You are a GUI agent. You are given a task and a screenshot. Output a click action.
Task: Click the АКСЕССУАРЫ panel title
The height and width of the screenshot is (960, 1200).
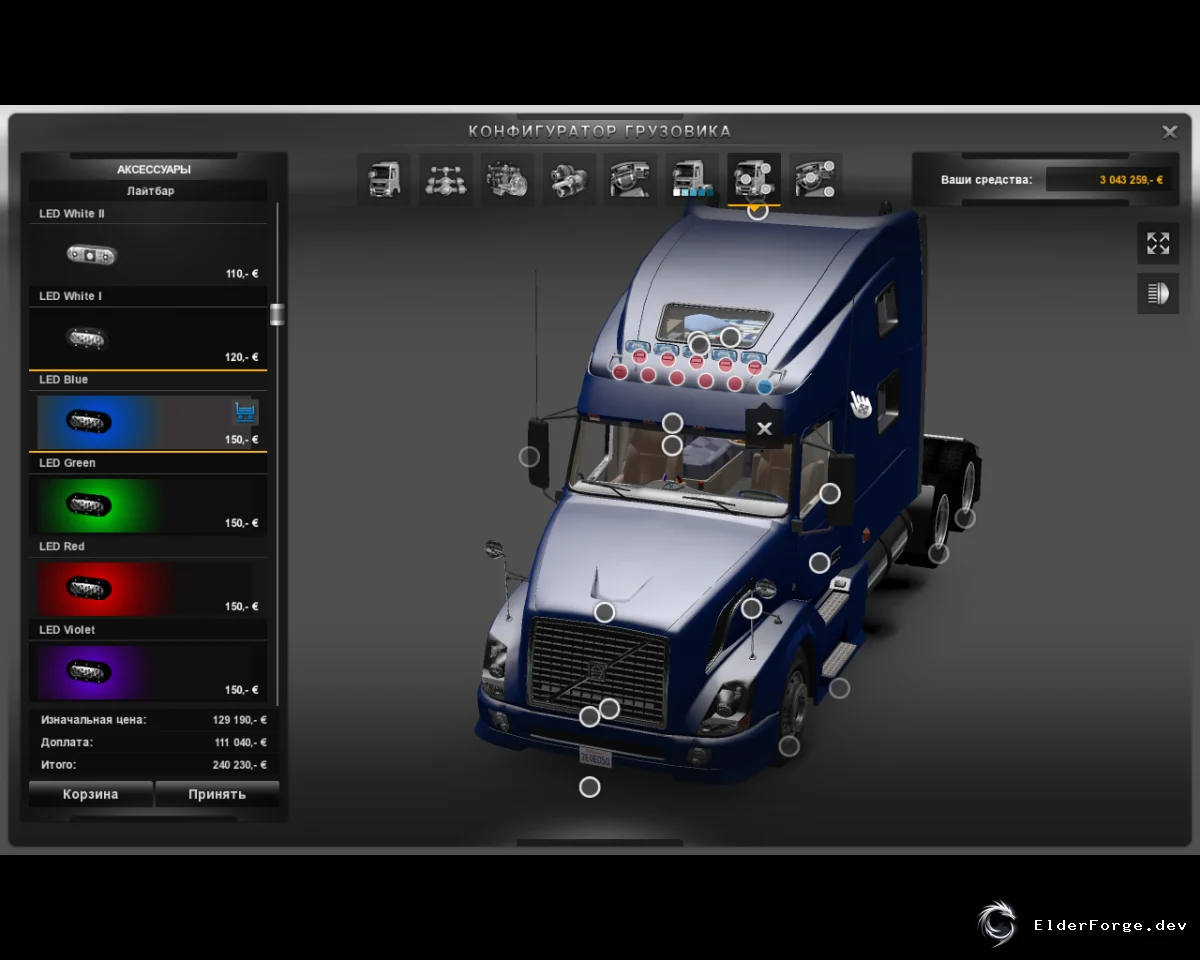pos(154,170)
